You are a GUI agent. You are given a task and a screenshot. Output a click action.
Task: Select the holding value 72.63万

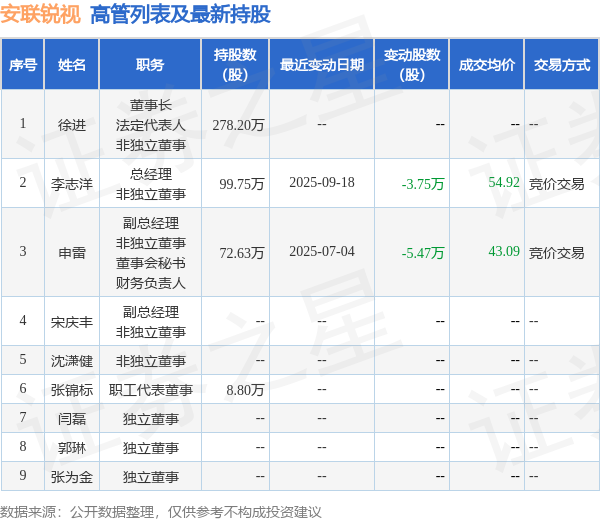pyautogui.click(x=242, y=253)
